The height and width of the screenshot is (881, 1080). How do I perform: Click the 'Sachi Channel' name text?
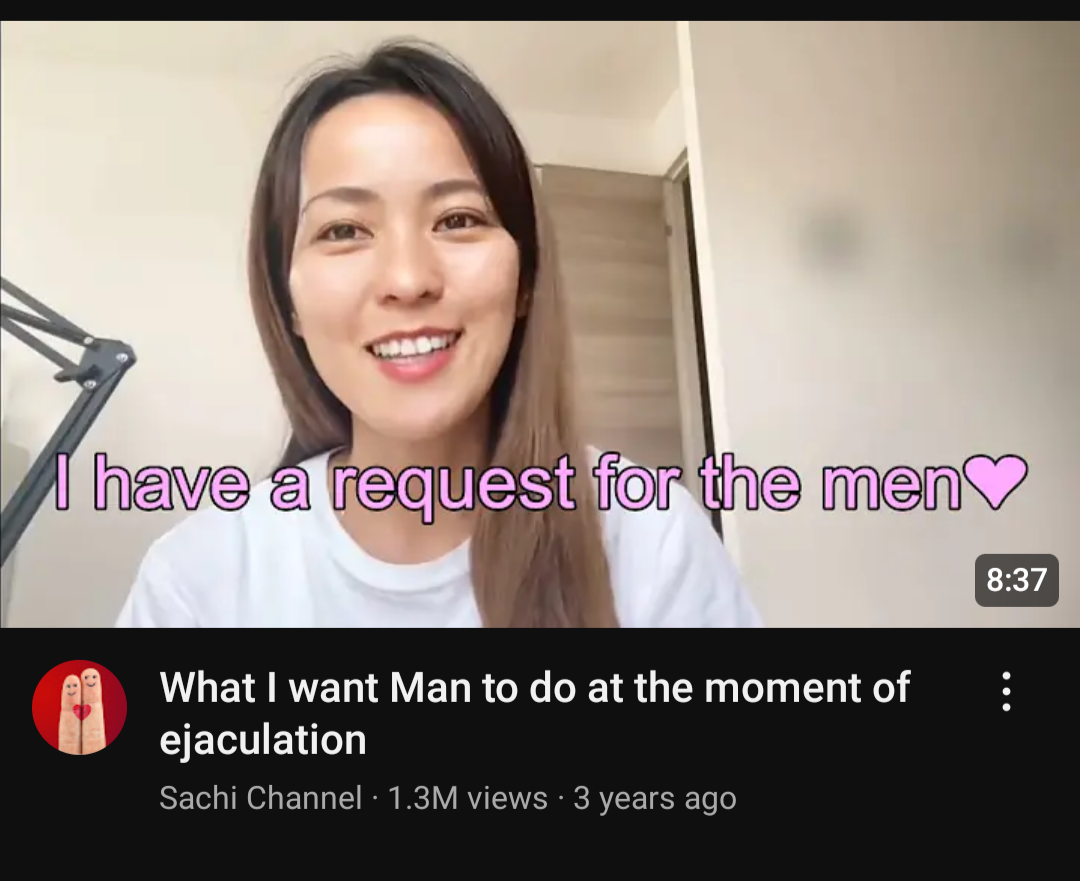pos(260,798)
